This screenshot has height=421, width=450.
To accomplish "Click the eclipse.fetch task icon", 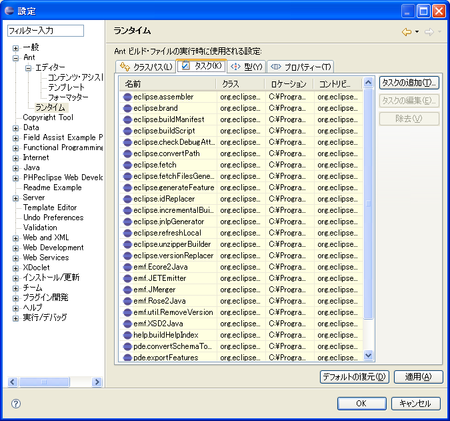I will click(x=127, y=165).
